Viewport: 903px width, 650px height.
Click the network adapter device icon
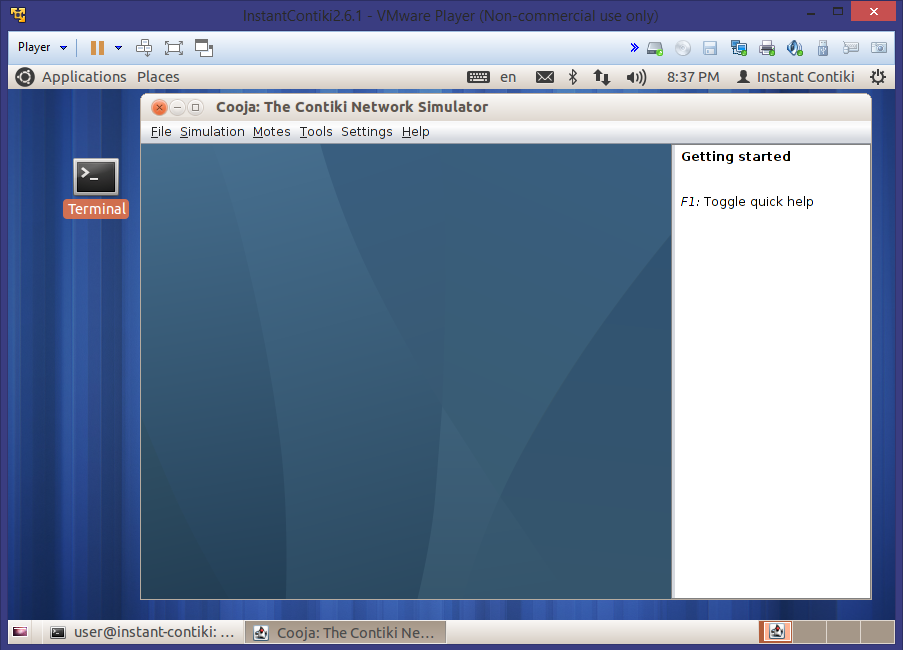pos(738,48)
